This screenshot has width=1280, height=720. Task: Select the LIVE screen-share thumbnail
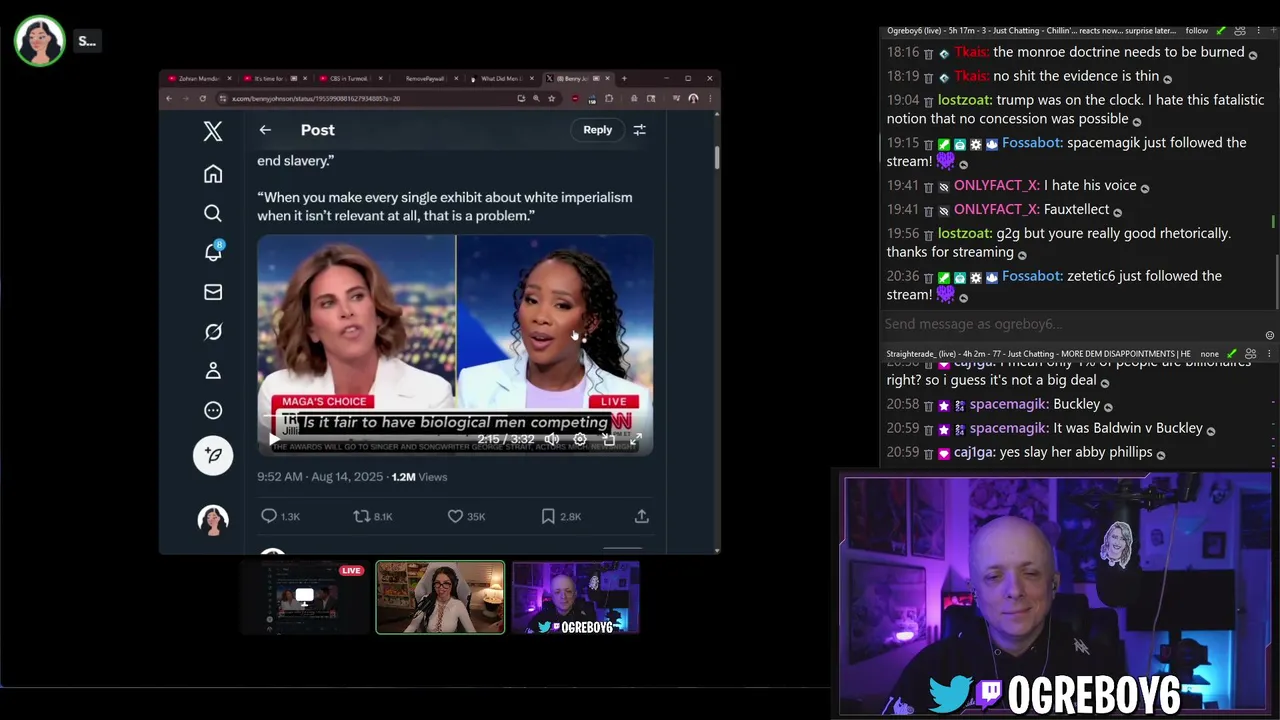pyautogui.click(x=304, y=597)
